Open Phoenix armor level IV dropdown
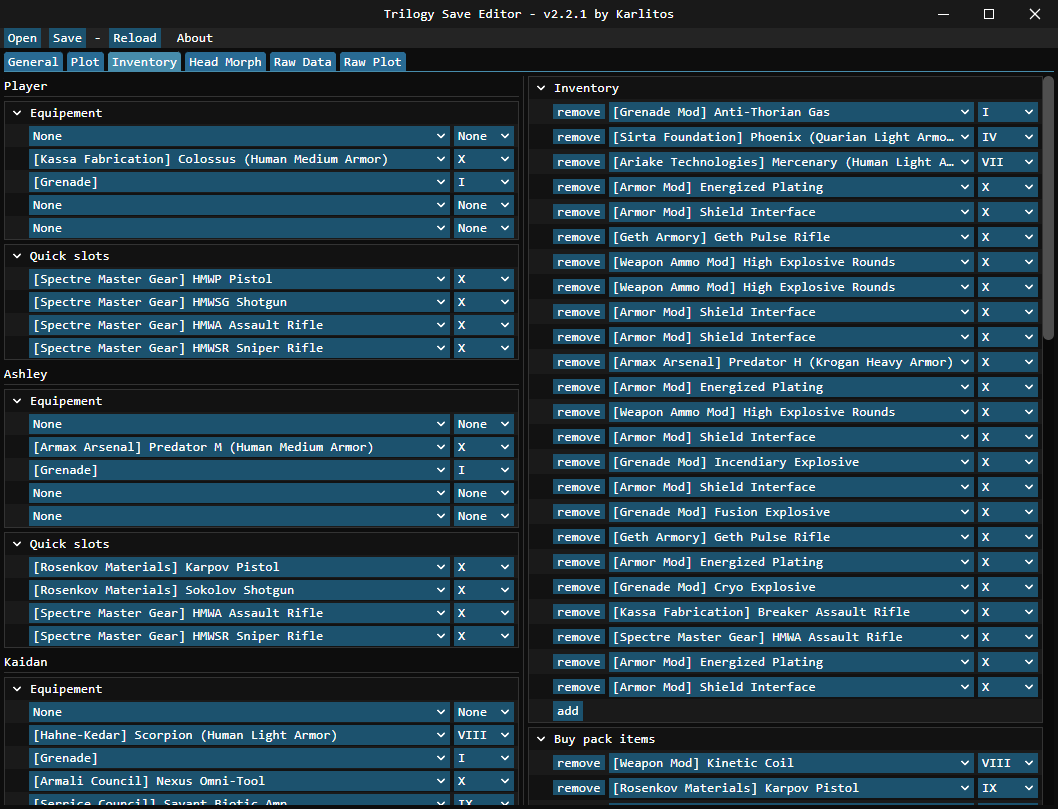This screenshot has height=809, width=1058. coord(1007,137)
